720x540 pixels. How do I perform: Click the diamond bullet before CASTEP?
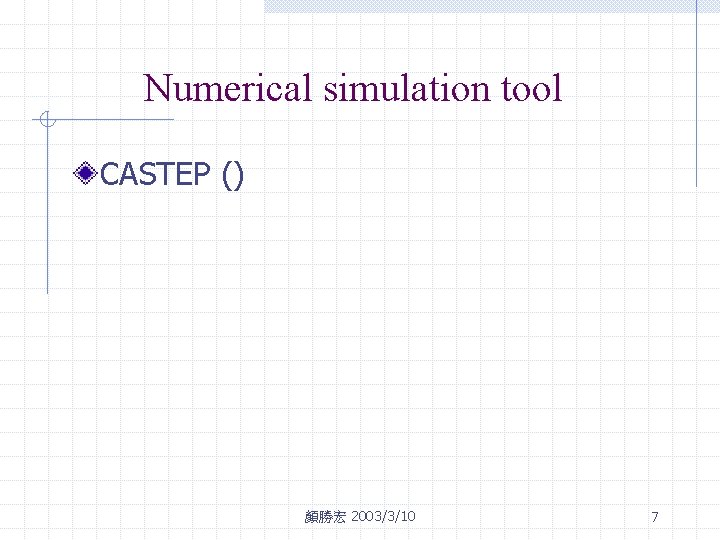pyautogui.click(x=85, y=173)
